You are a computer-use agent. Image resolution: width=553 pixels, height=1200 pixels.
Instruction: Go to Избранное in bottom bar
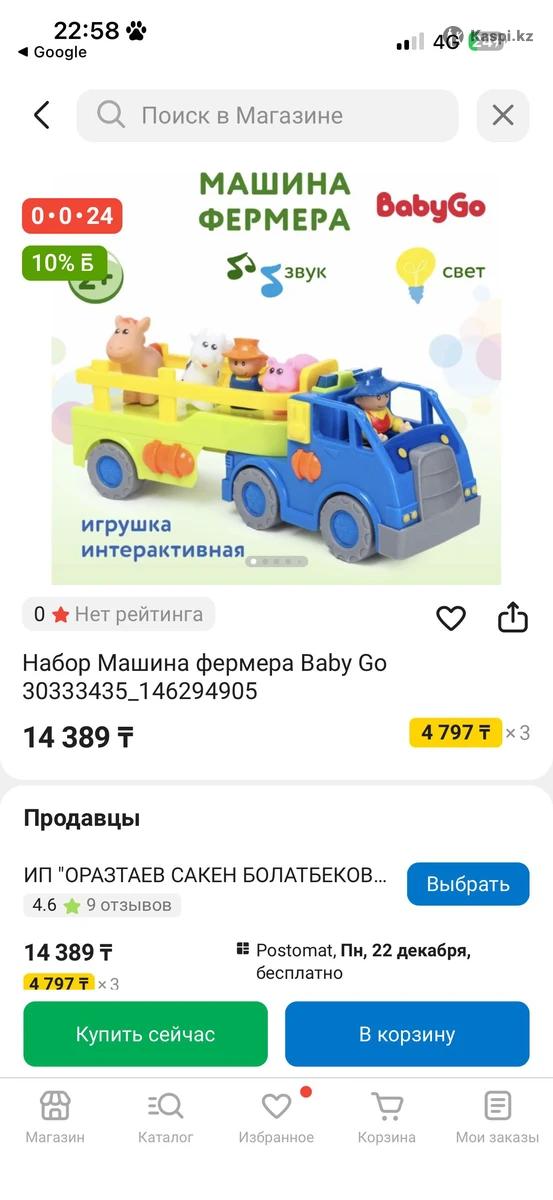(276, 1117)
